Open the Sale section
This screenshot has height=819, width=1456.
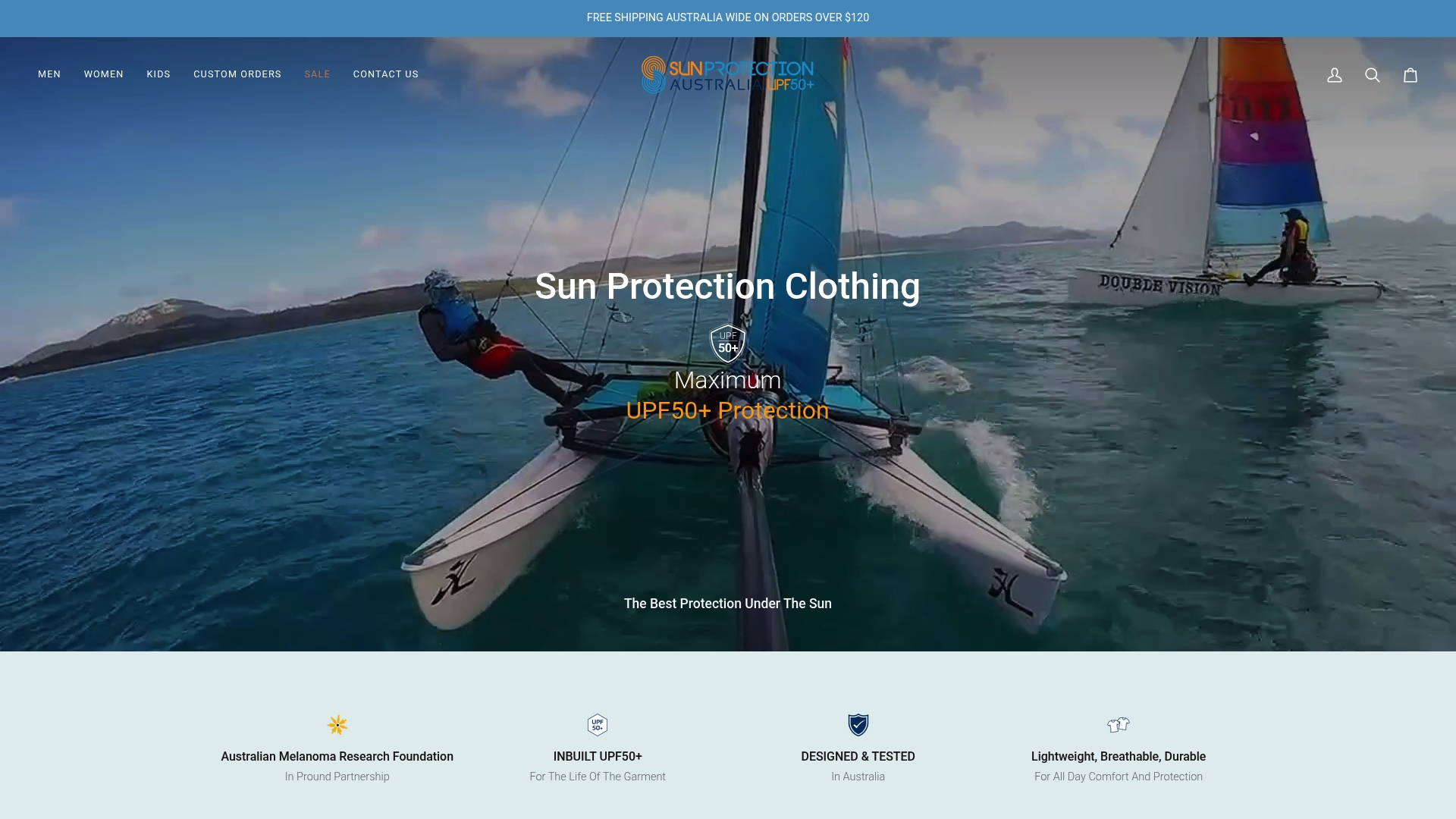(317, 74)
